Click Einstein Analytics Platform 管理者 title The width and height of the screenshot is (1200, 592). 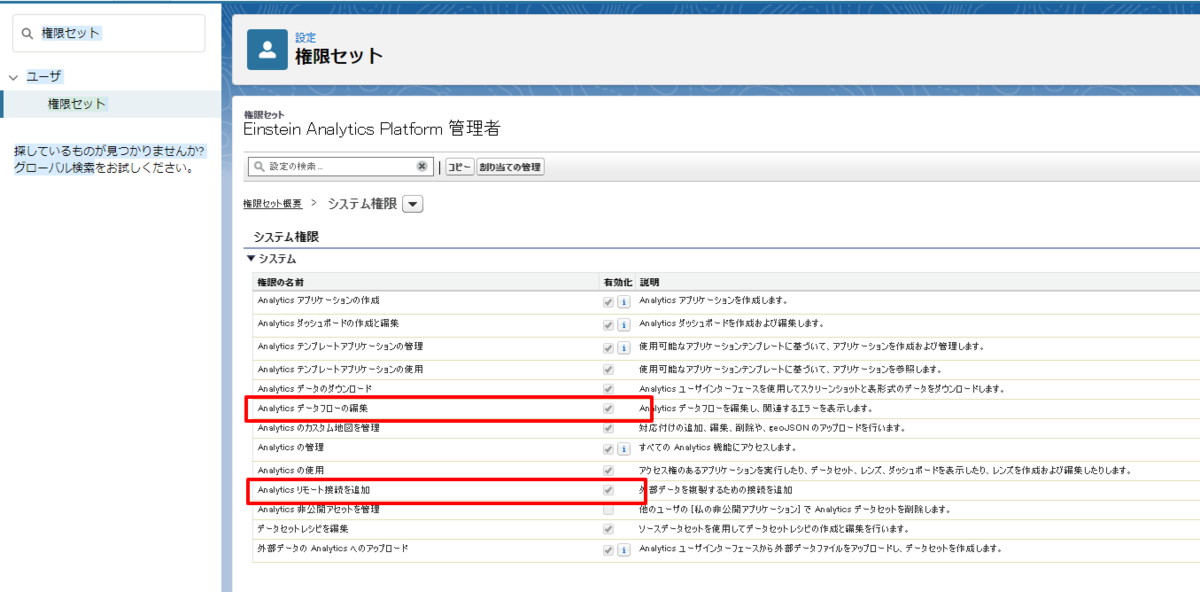(x=371, y=129)
